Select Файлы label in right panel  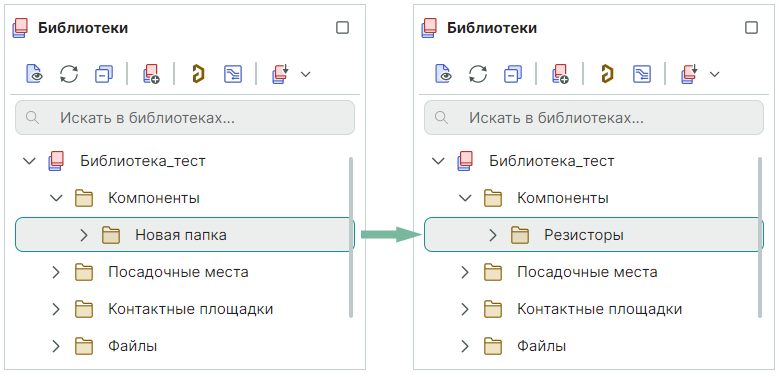pos(542,346)
